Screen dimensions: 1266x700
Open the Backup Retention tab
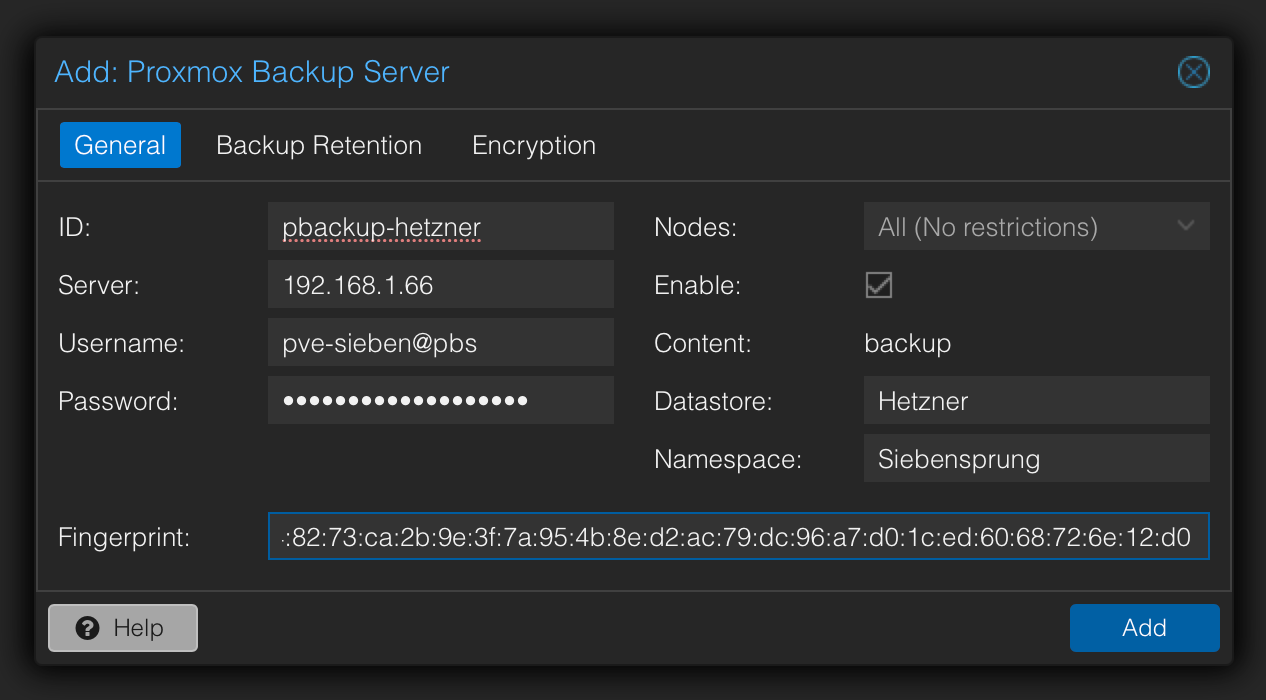point(319,145)
